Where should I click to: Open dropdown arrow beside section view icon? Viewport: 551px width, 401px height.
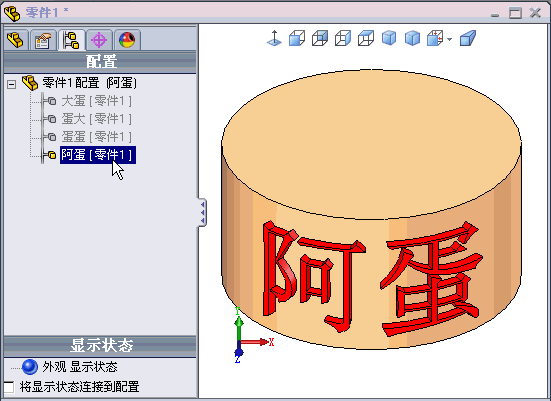(450, 39)
